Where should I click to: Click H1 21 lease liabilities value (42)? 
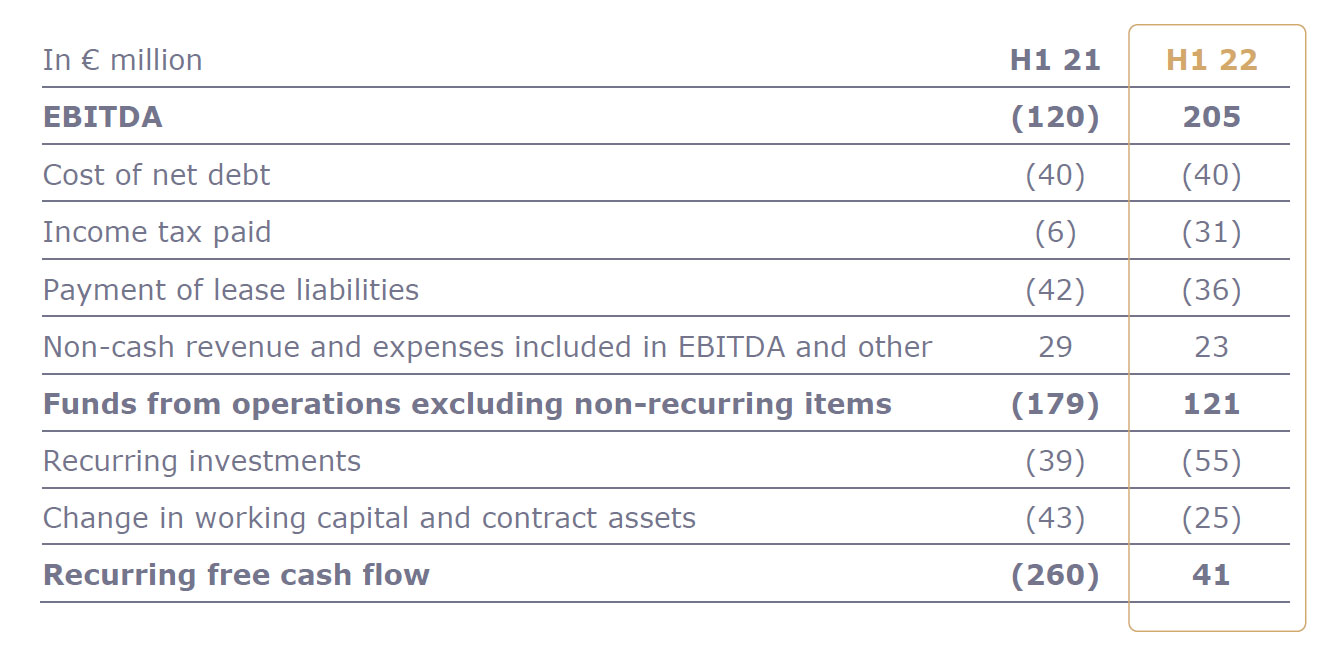(1055, 290)
